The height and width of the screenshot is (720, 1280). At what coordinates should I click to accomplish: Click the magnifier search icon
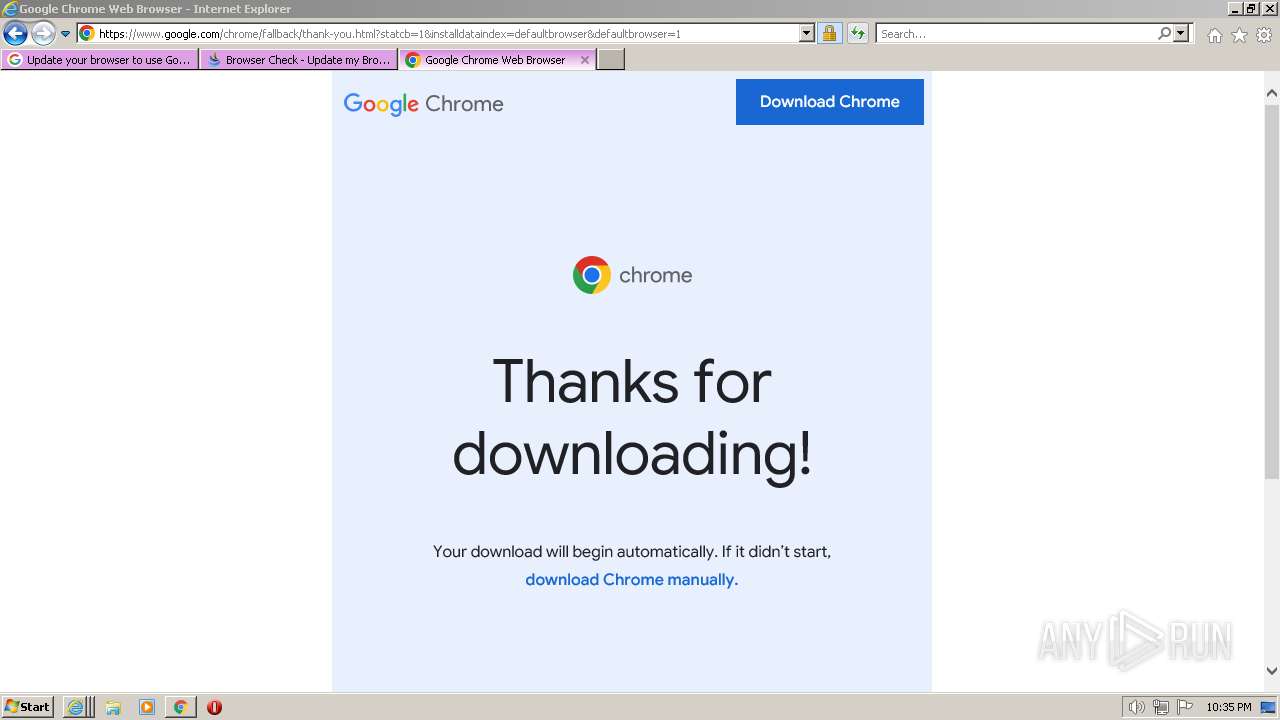pyautogui.click(x=1164, y=33)
